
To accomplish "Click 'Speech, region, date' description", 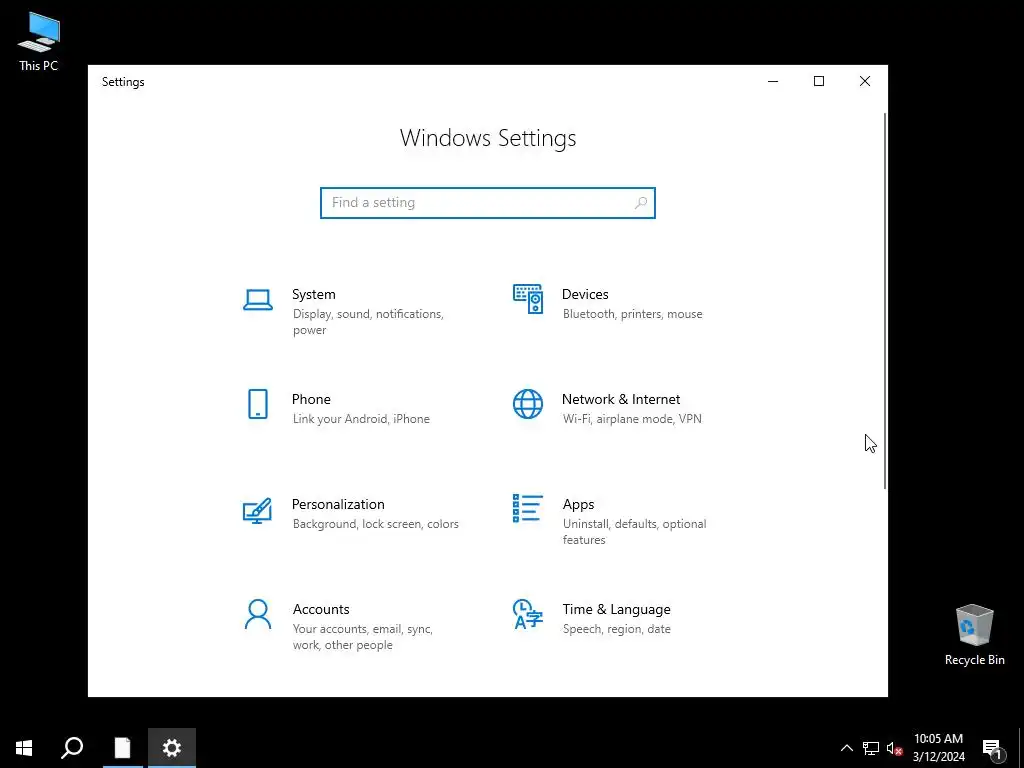I will (x=616, y=630).
